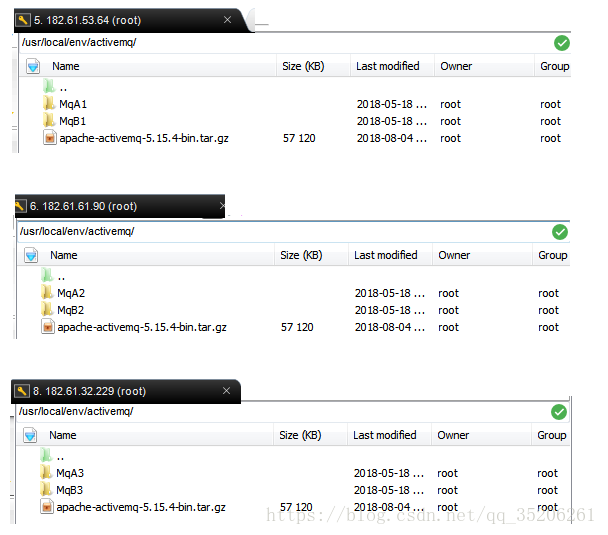608x535 pixels.
Task: Sort the second panel by Last modified
Action: point(385,255)
